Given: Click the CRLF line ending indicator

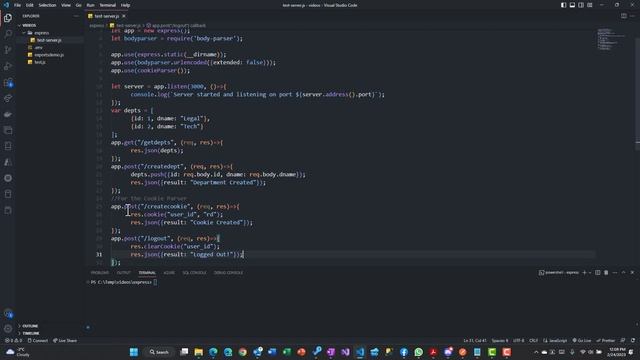Looking at the screenshot, I should 533,340.
